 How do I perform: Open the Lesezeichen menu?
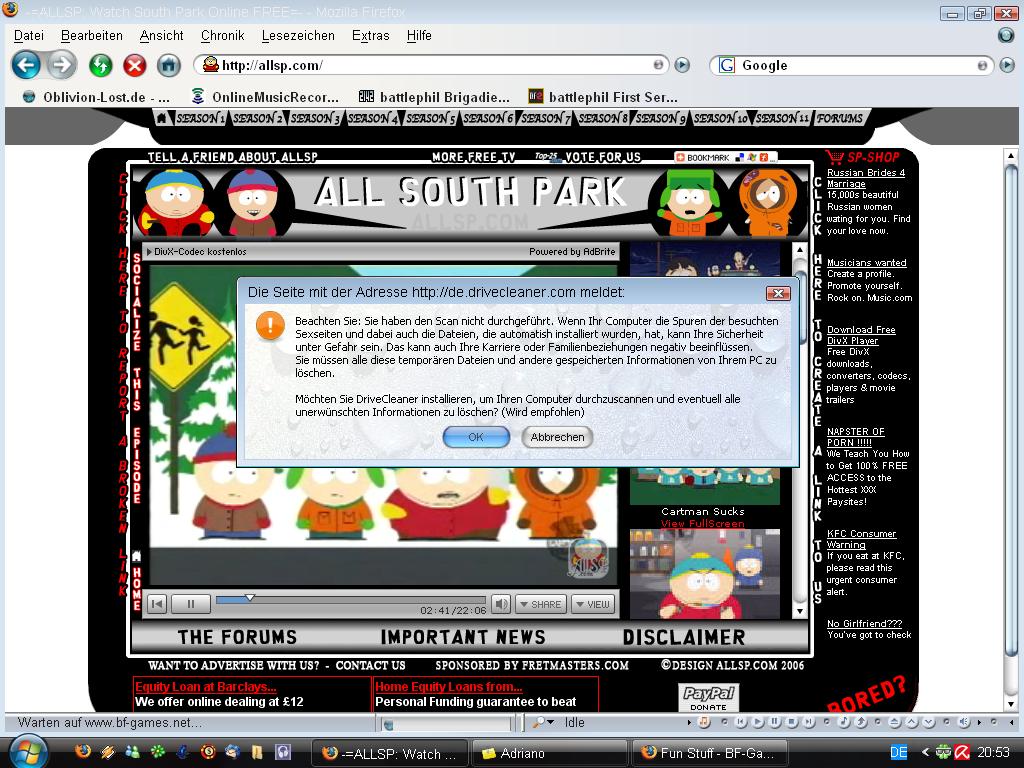pos(298,35)
